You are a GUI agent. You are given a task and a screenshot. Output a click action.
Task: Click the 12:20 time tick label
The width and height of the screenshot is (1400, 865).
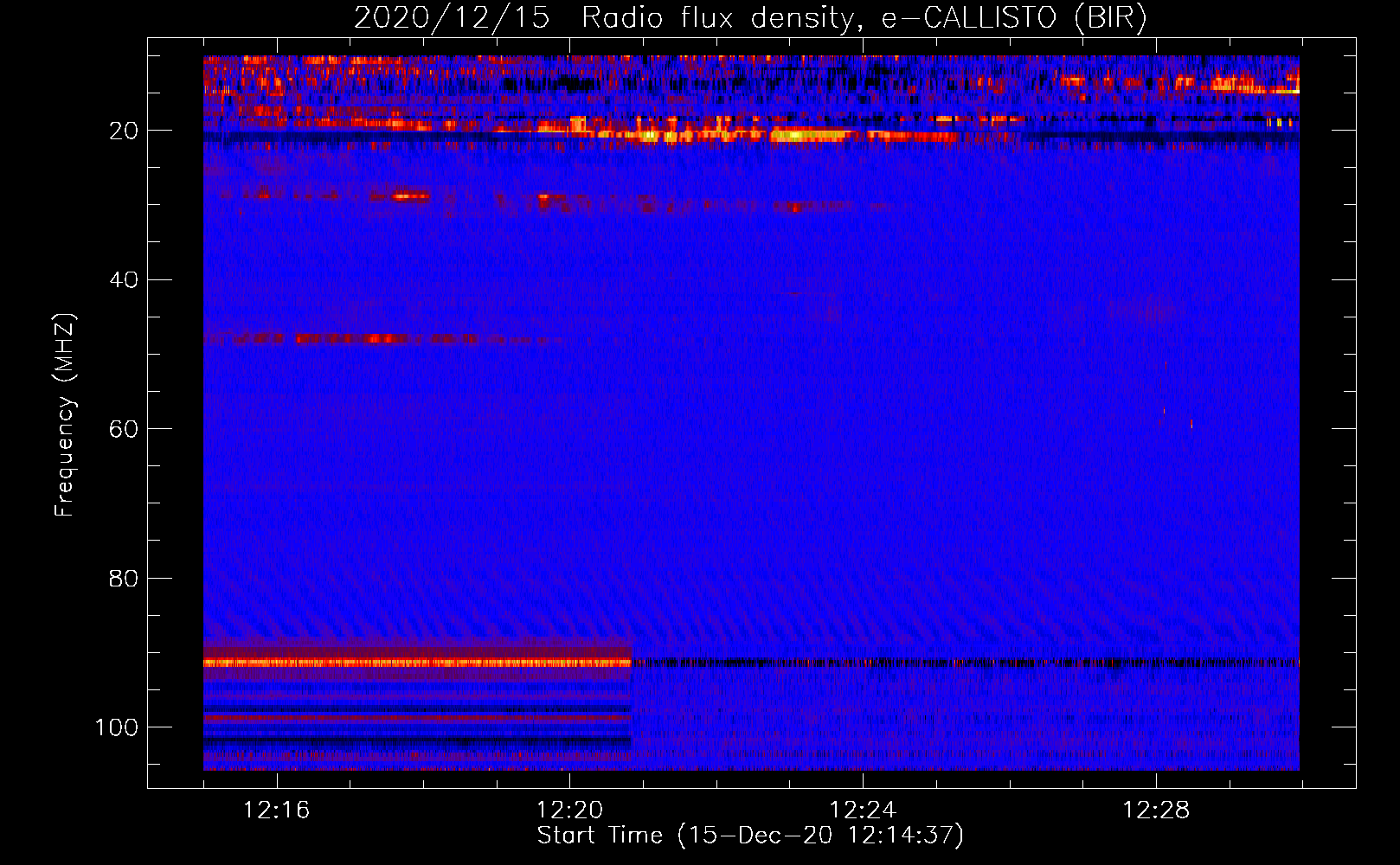(x=569, y=811)
